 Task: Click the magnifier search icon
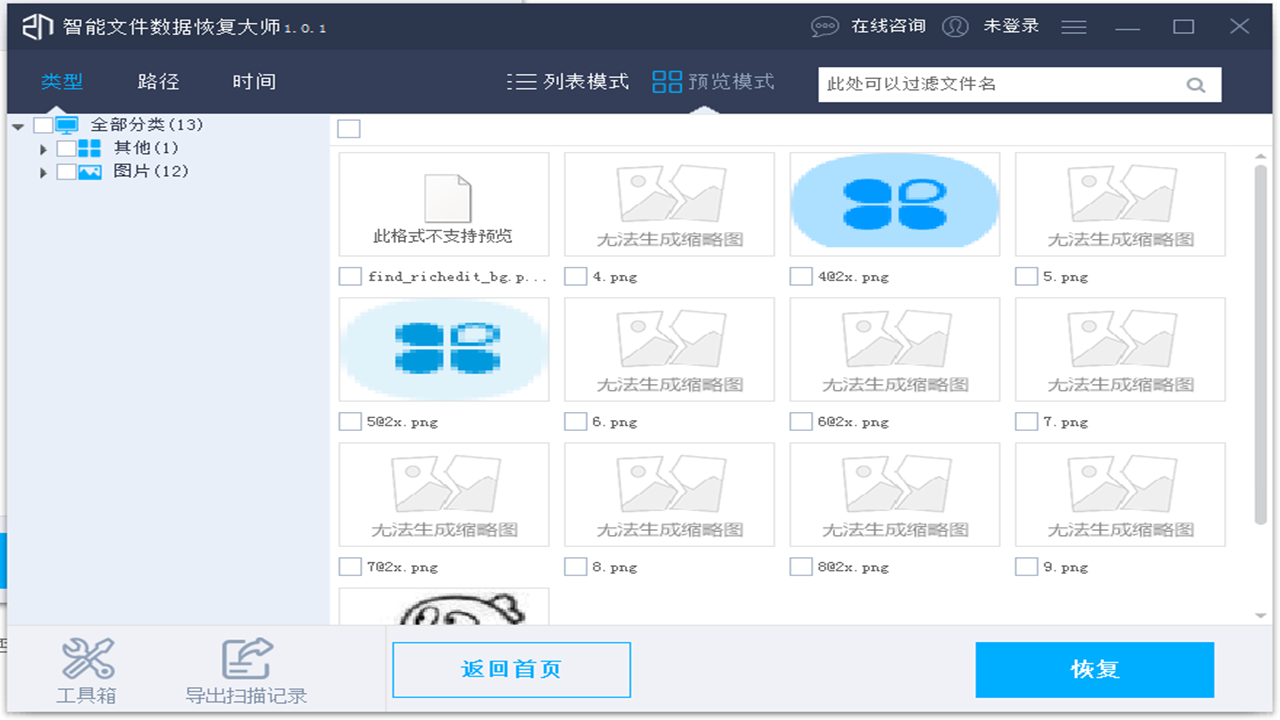(1196, 84)
